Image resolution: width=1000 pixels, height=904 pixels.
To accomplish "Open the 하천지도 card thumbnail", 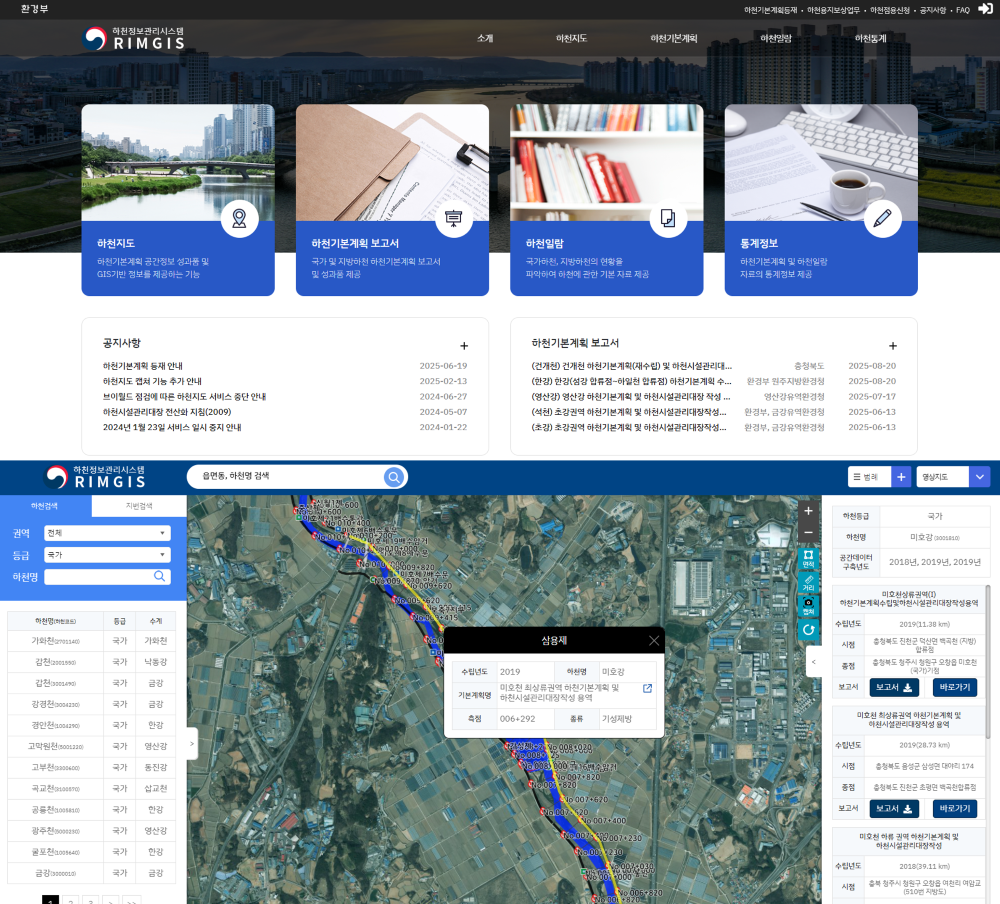I will (178, 163).
